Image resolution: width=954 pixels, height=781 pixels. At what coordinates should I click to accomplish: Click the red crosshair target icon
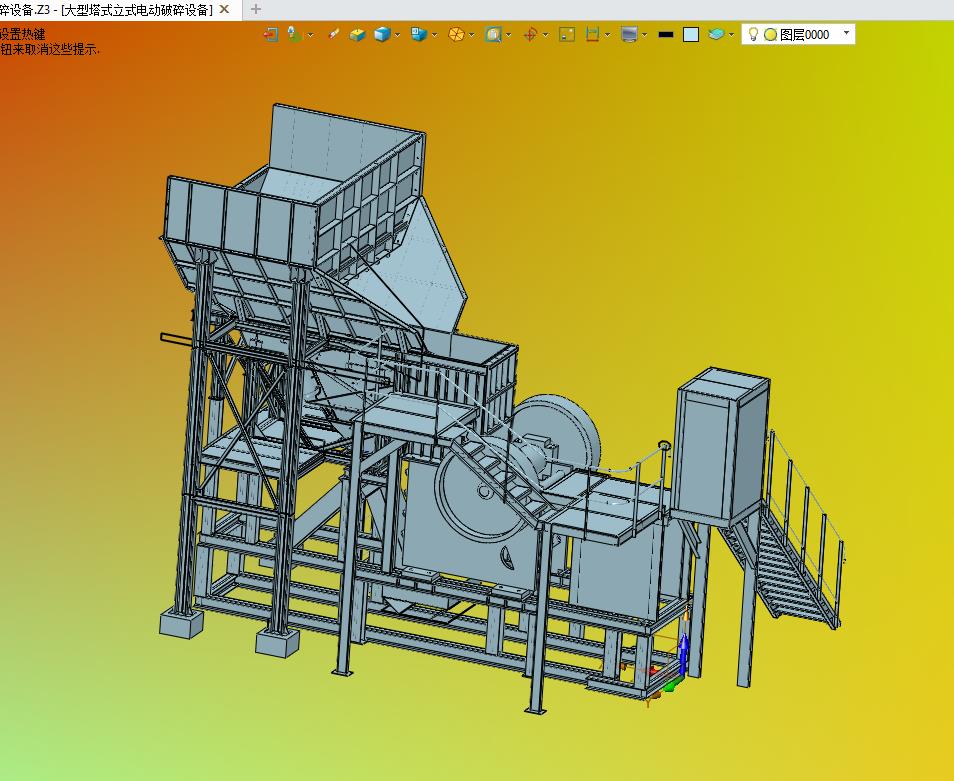click(x=530, y=35)
